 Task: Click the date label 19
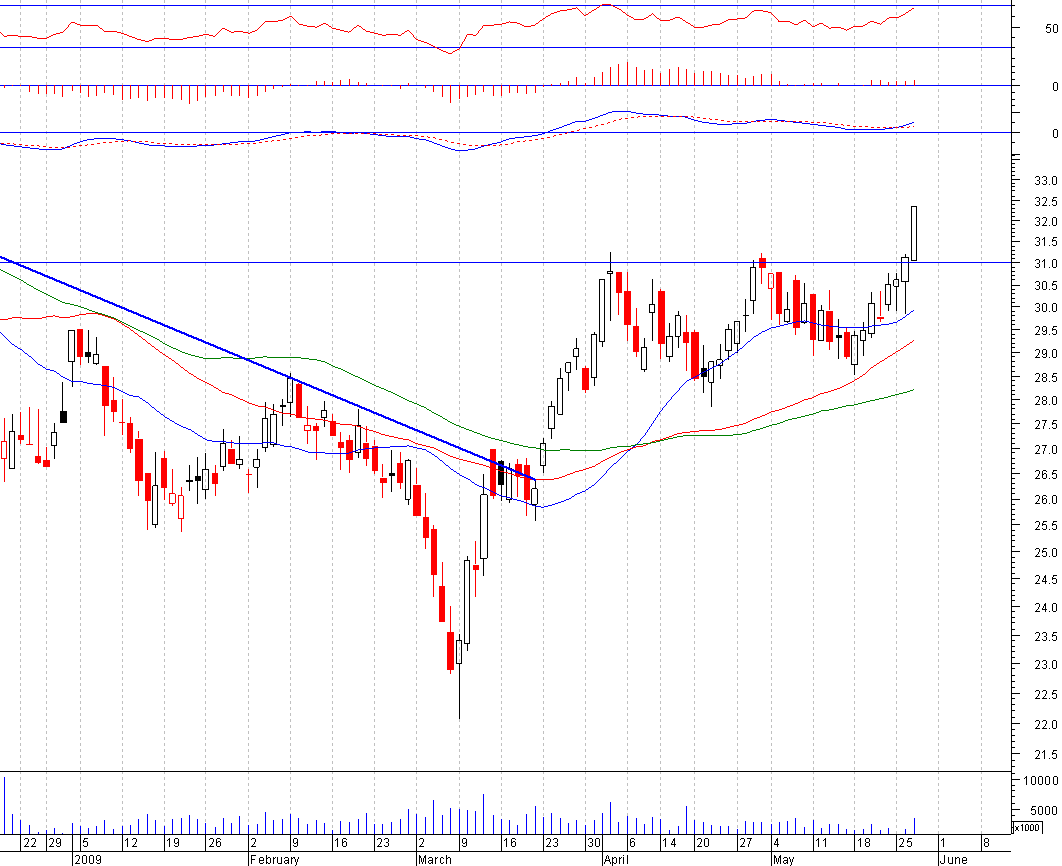(x=173, y=843)
